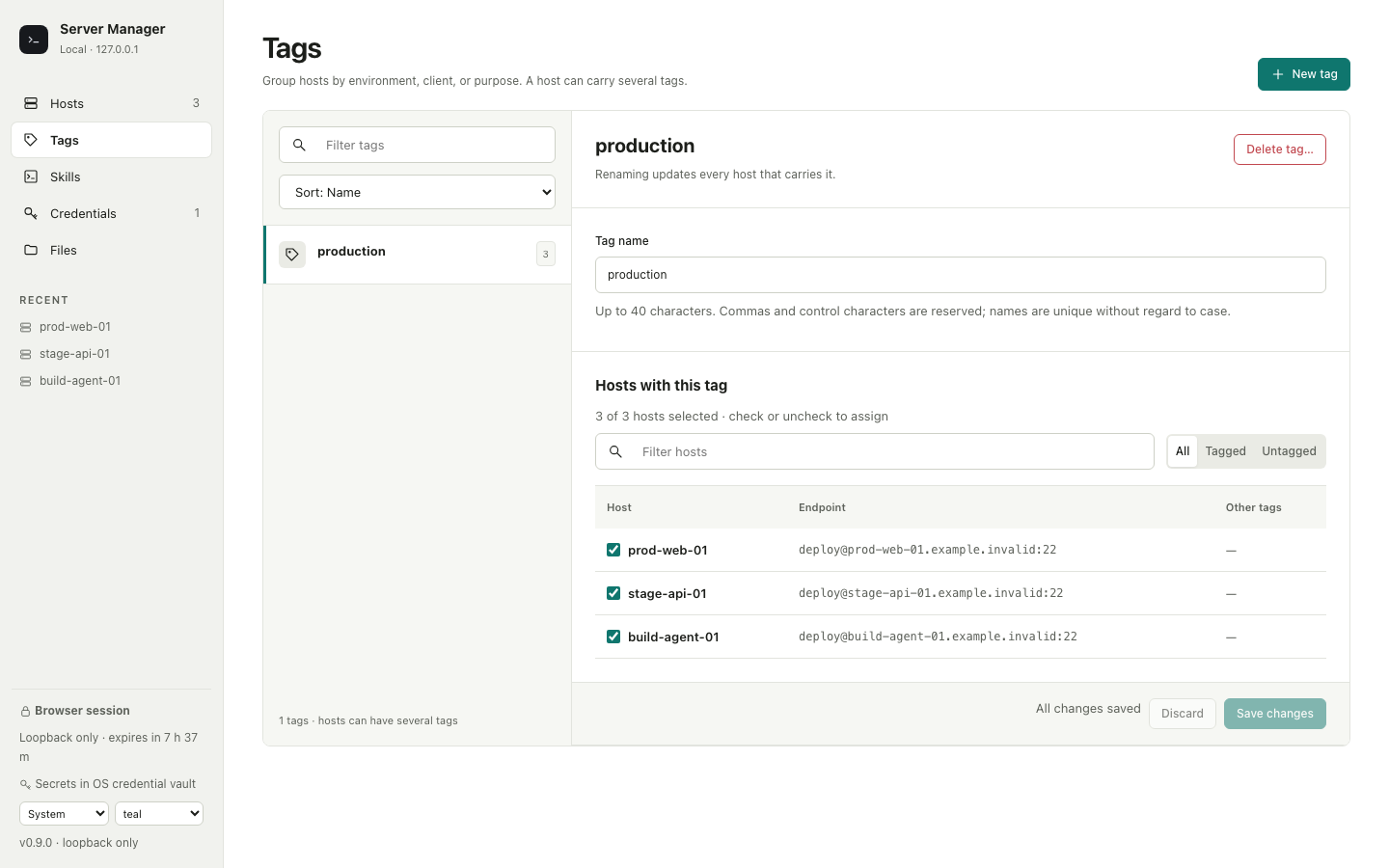Viewport: 1389px width, 868px height.
Task: Click the New tag button
Action: pos(1304,74)
